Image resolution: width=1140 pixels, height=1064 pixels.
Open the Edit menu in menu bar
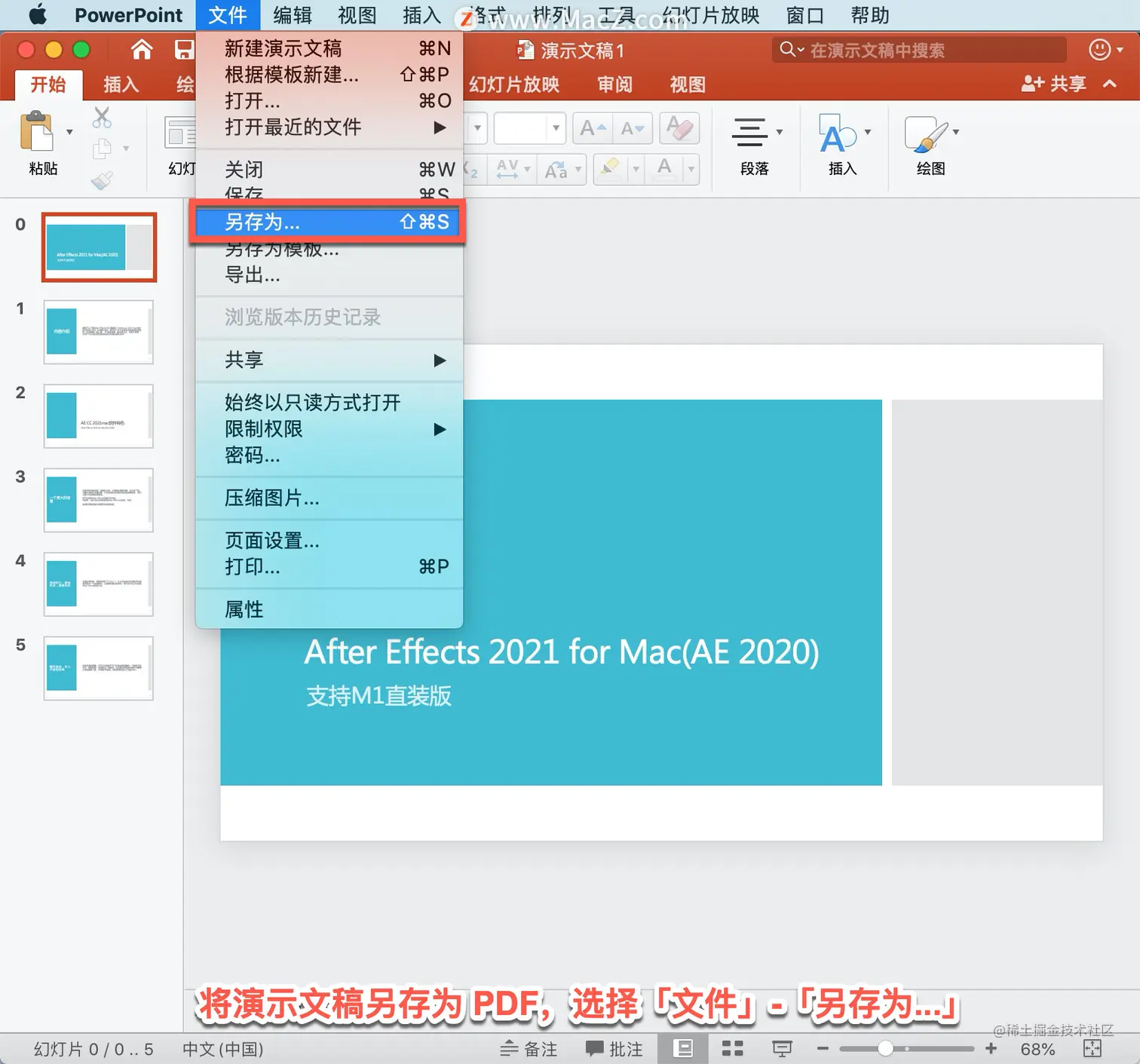[x=292, y=15]
